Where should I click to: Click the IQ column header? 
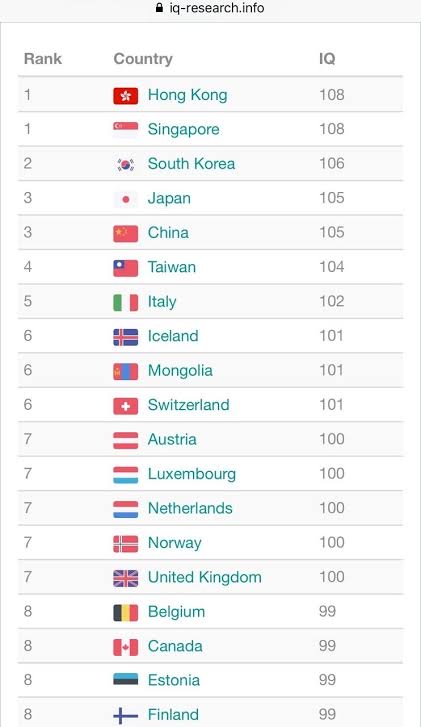pos(327,59)
